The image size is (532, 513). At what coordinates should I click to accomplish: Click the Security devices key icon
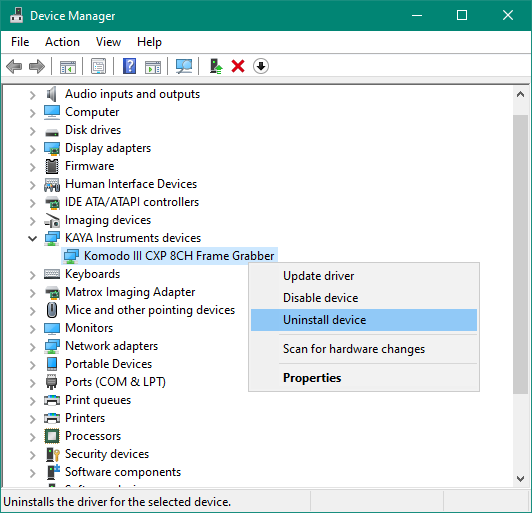coord(52,454)
